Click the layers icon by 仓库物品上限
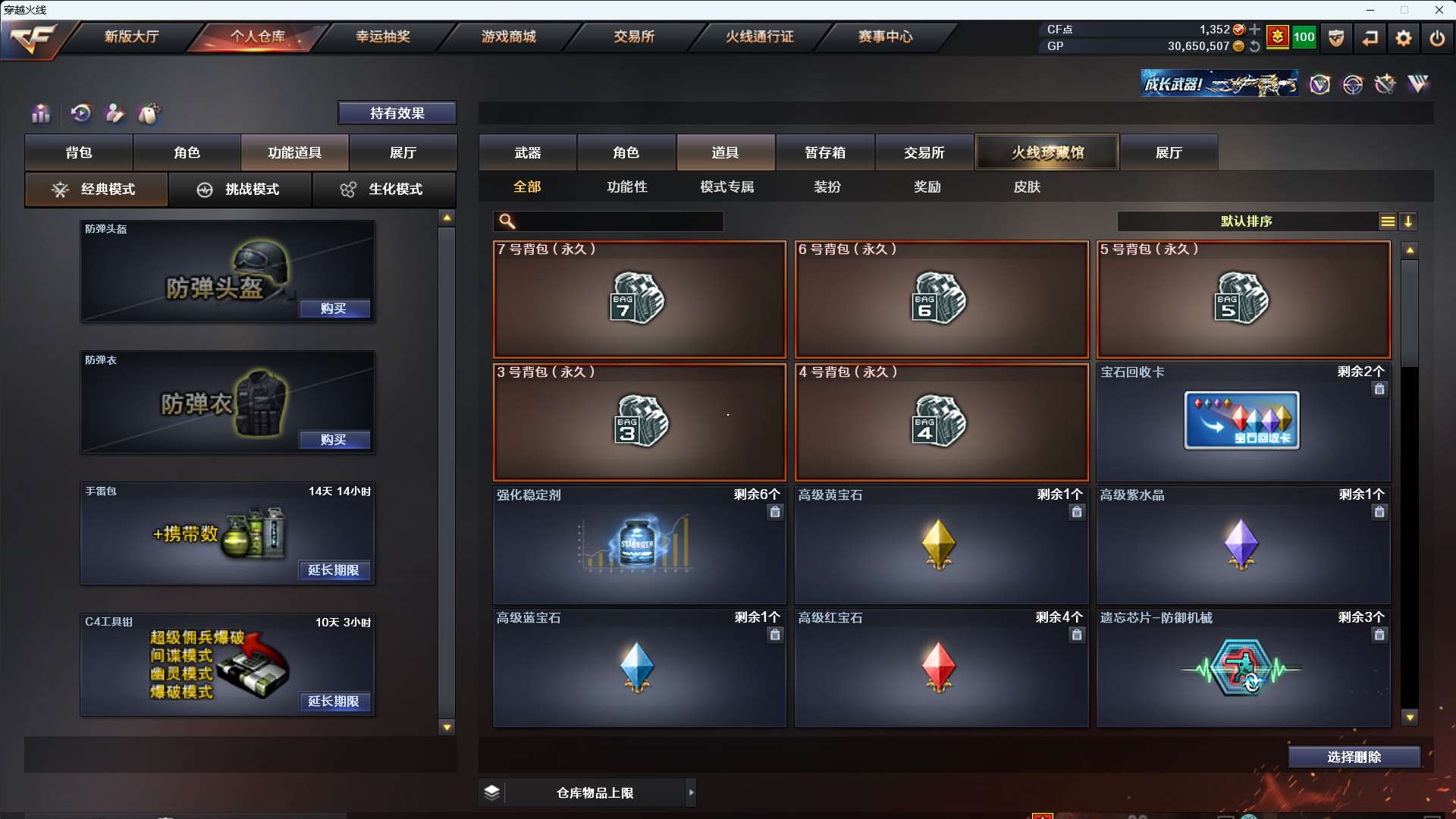The width and height of the screenshot is (1456, 819). pyautogui.click(x=491, y=792)
